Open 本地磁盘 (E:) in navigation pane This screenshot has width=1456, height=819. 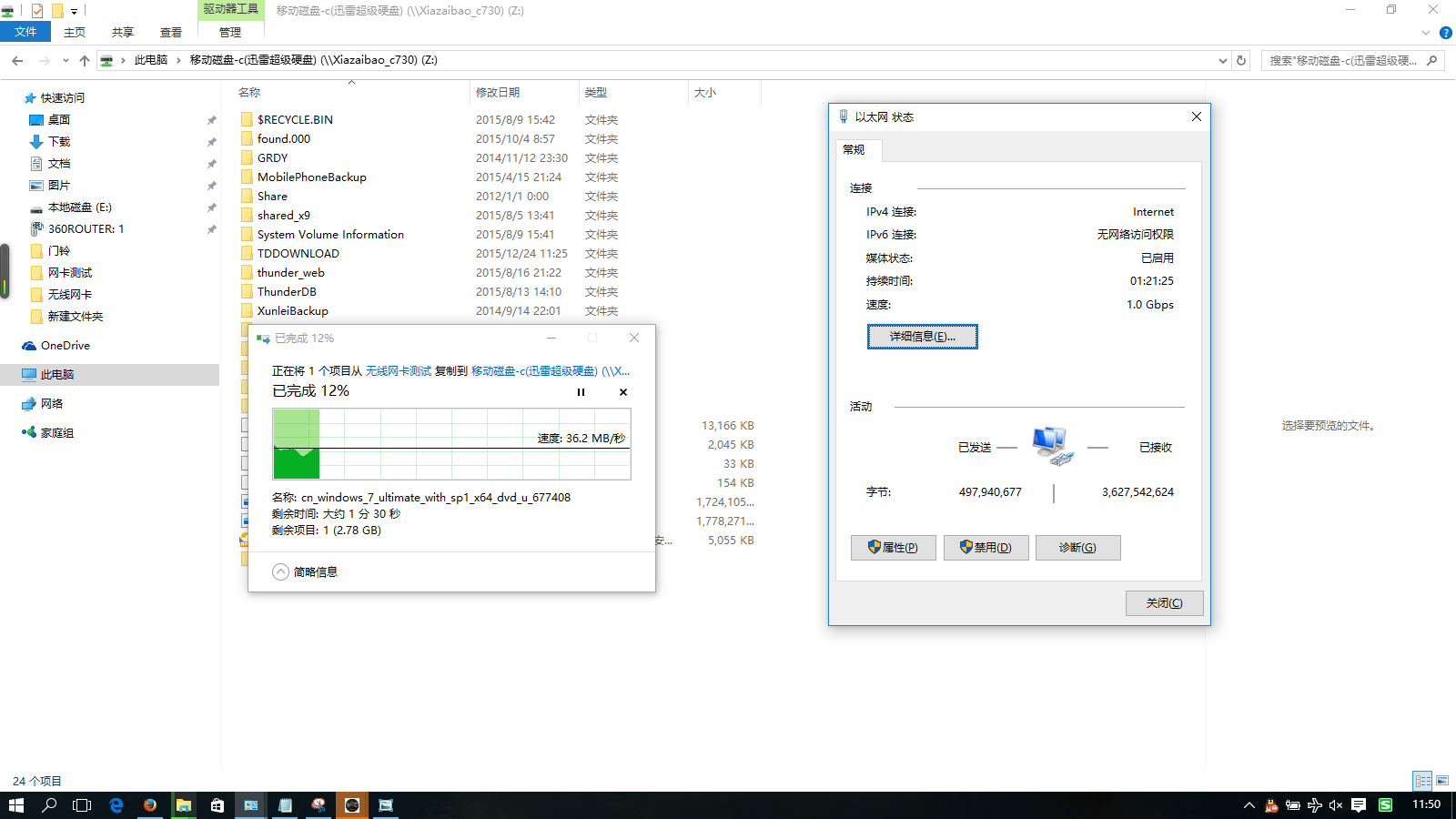80,207
